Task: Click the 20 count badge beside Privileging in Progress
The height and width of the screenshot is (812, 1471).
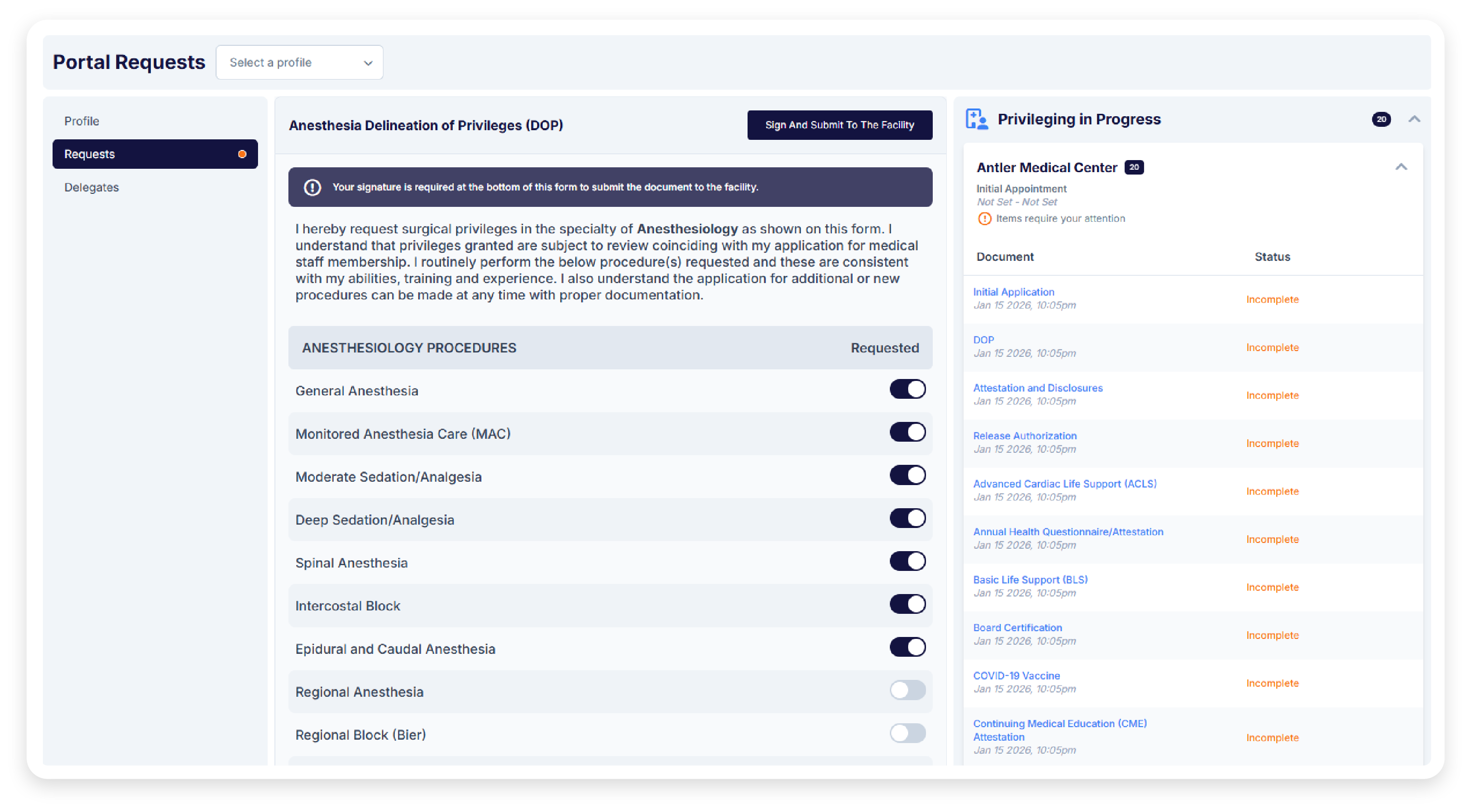Action: pos(1381,120)
